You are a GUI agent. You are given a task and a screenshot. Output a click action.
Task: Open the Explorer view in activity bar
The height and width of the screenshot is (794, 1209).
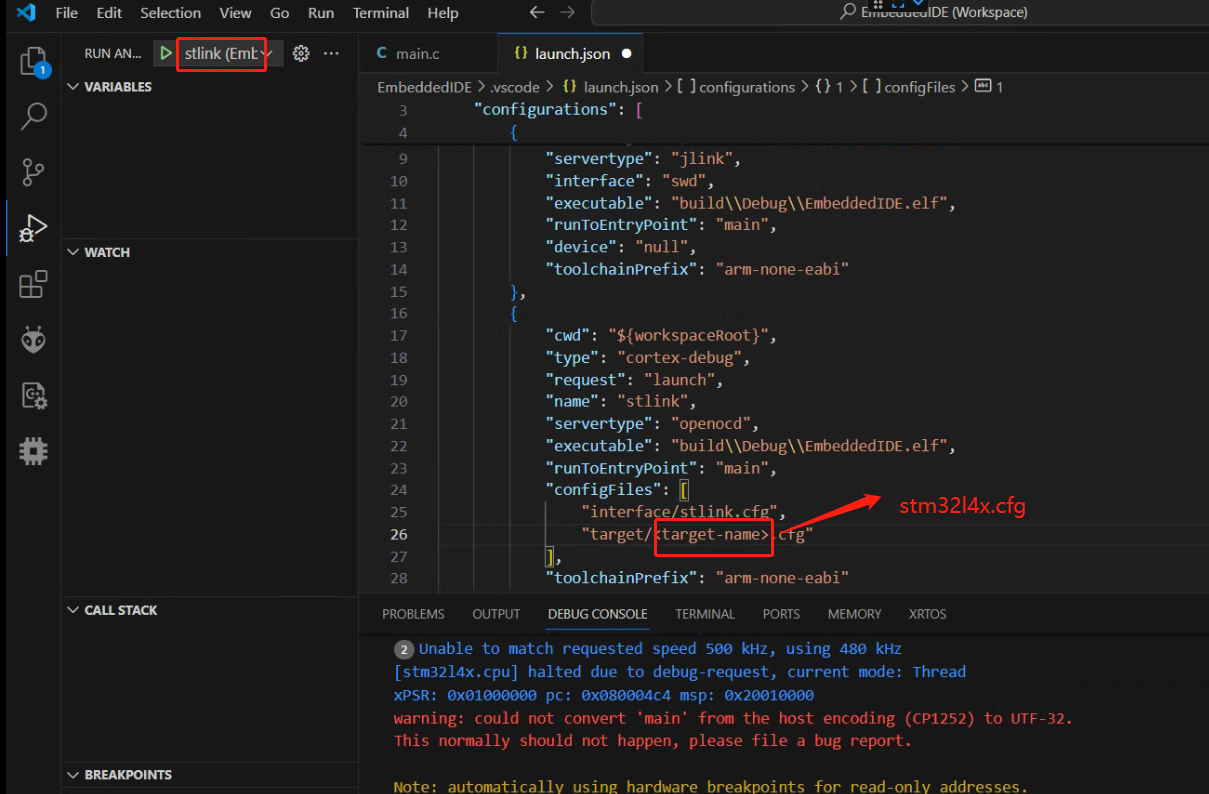(x=33, y=63)
